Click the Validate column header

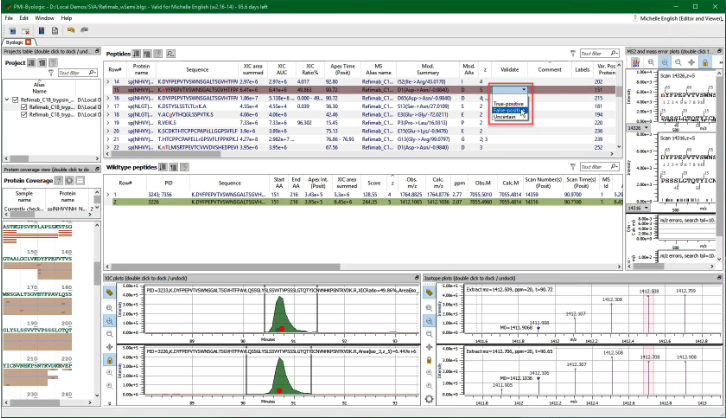(x=509, y=69)
